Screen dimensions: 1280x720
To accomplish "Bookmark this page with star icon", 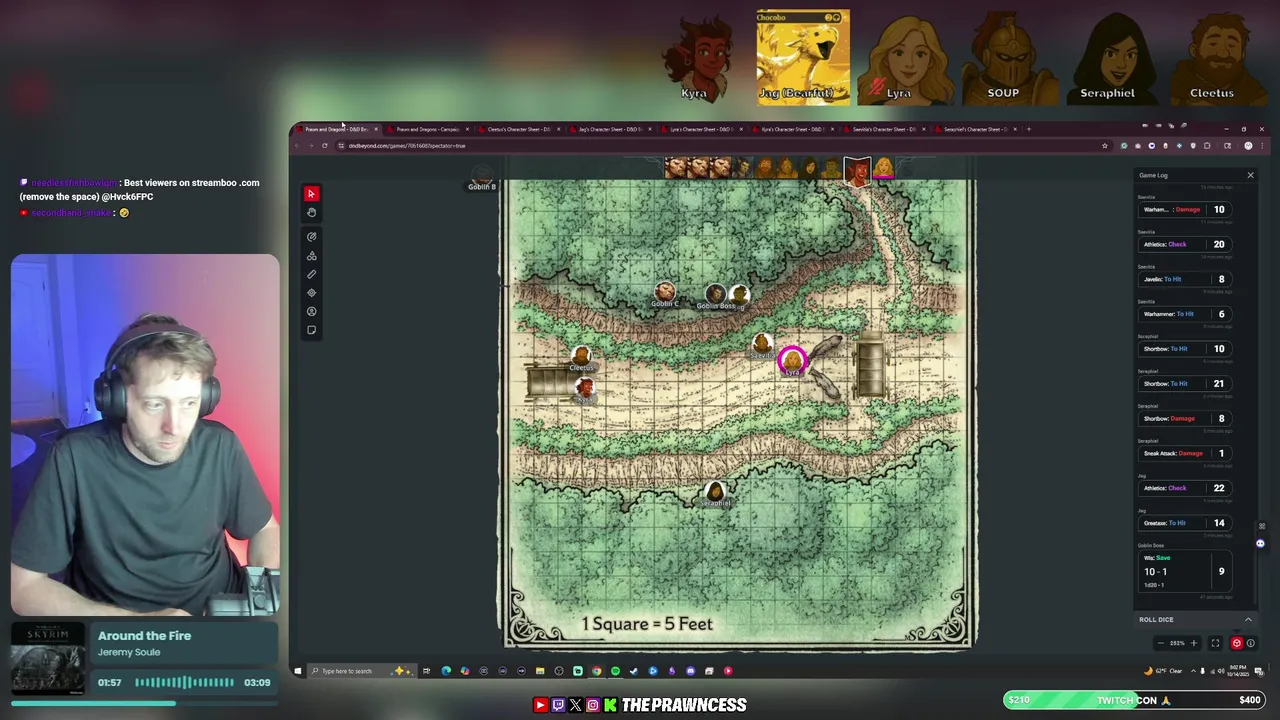I will tap(1104, 146).
